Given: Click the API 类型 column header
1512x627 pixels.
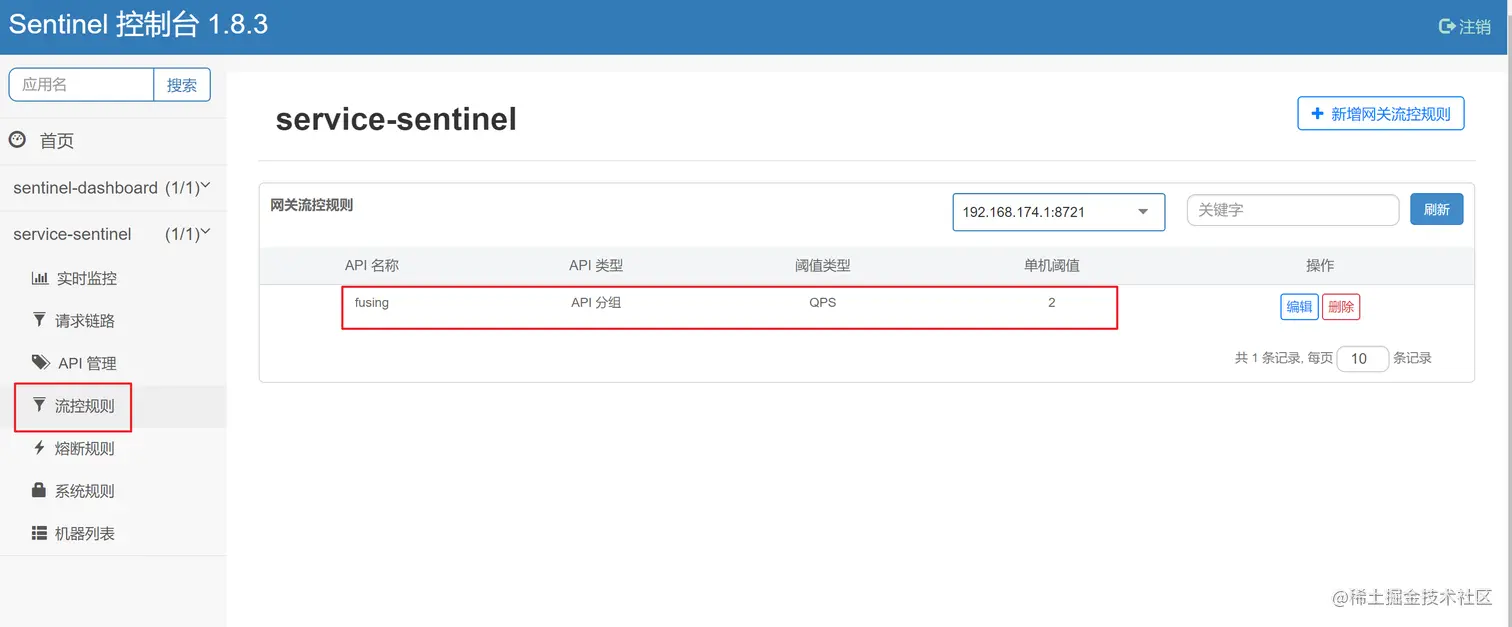Looking at the screenshot, I should [596, 265].
